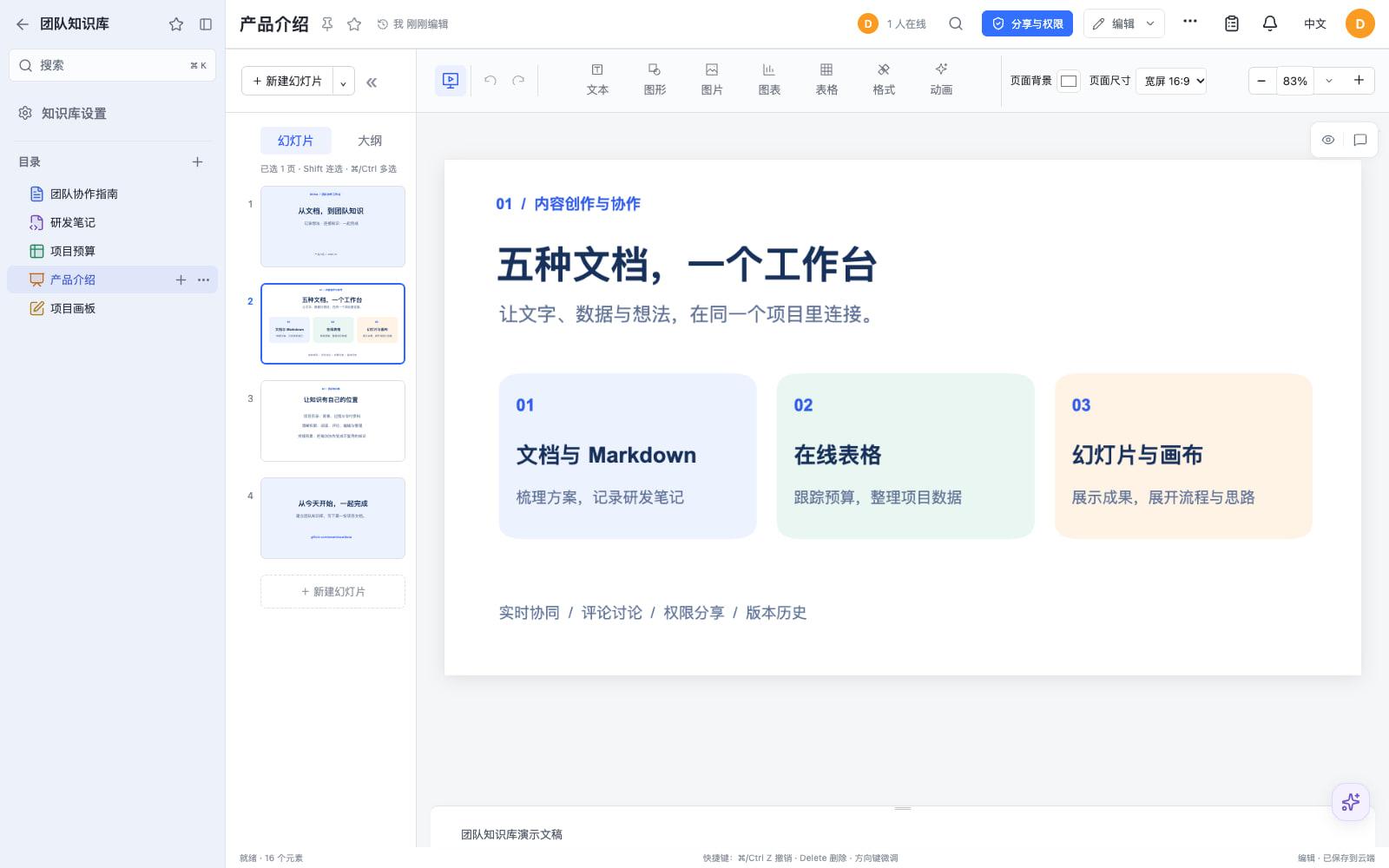Viewport: 1389px width, 868px height.
Task: Toggle sidebar panel visibility icon
Action: tap(206, 24)
